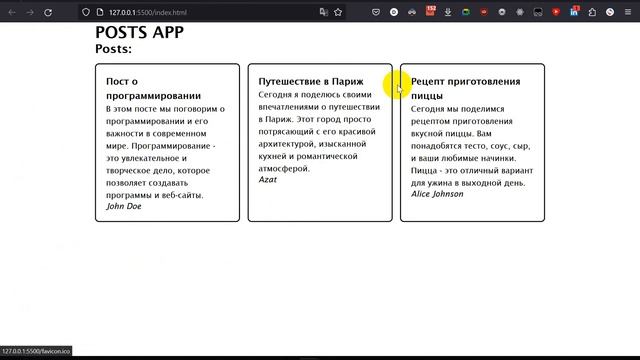Image resolution: width=640 pixels, height=360 pixels.
Task: Reload the current page
Action: click(48, 12)
